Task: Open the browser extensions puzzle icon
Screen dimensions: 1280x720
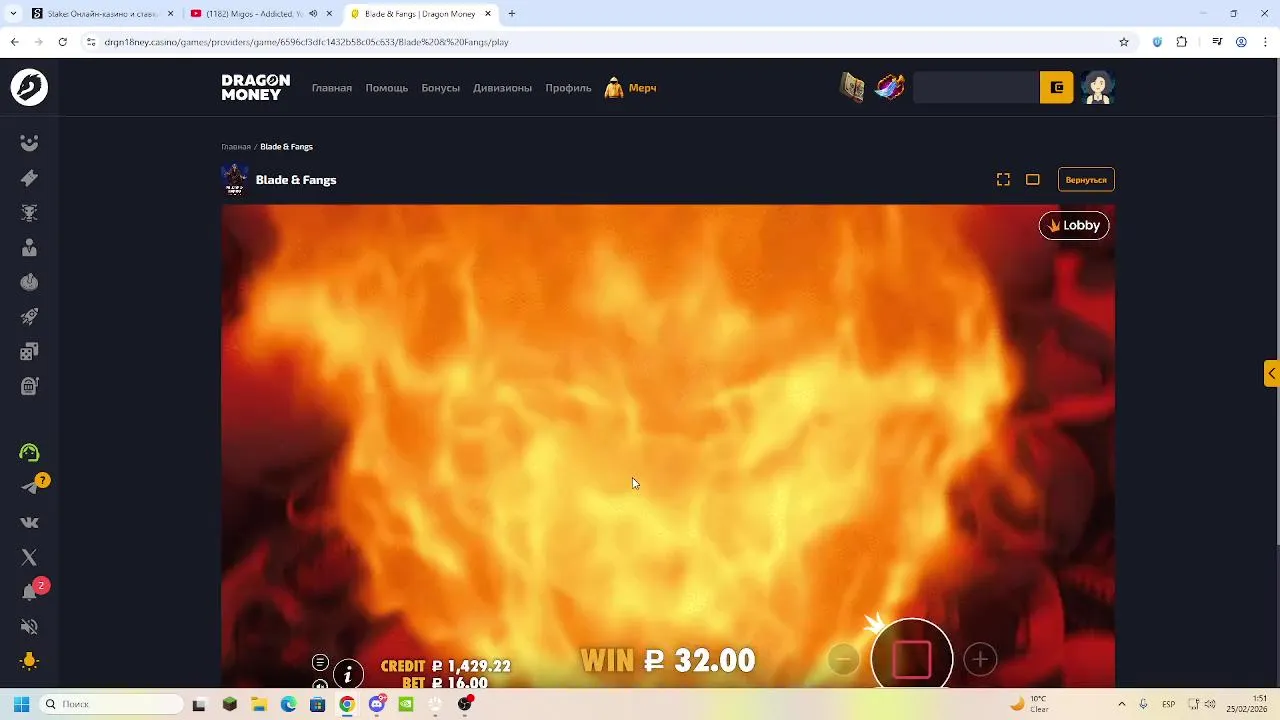Action: [1182, 42]
